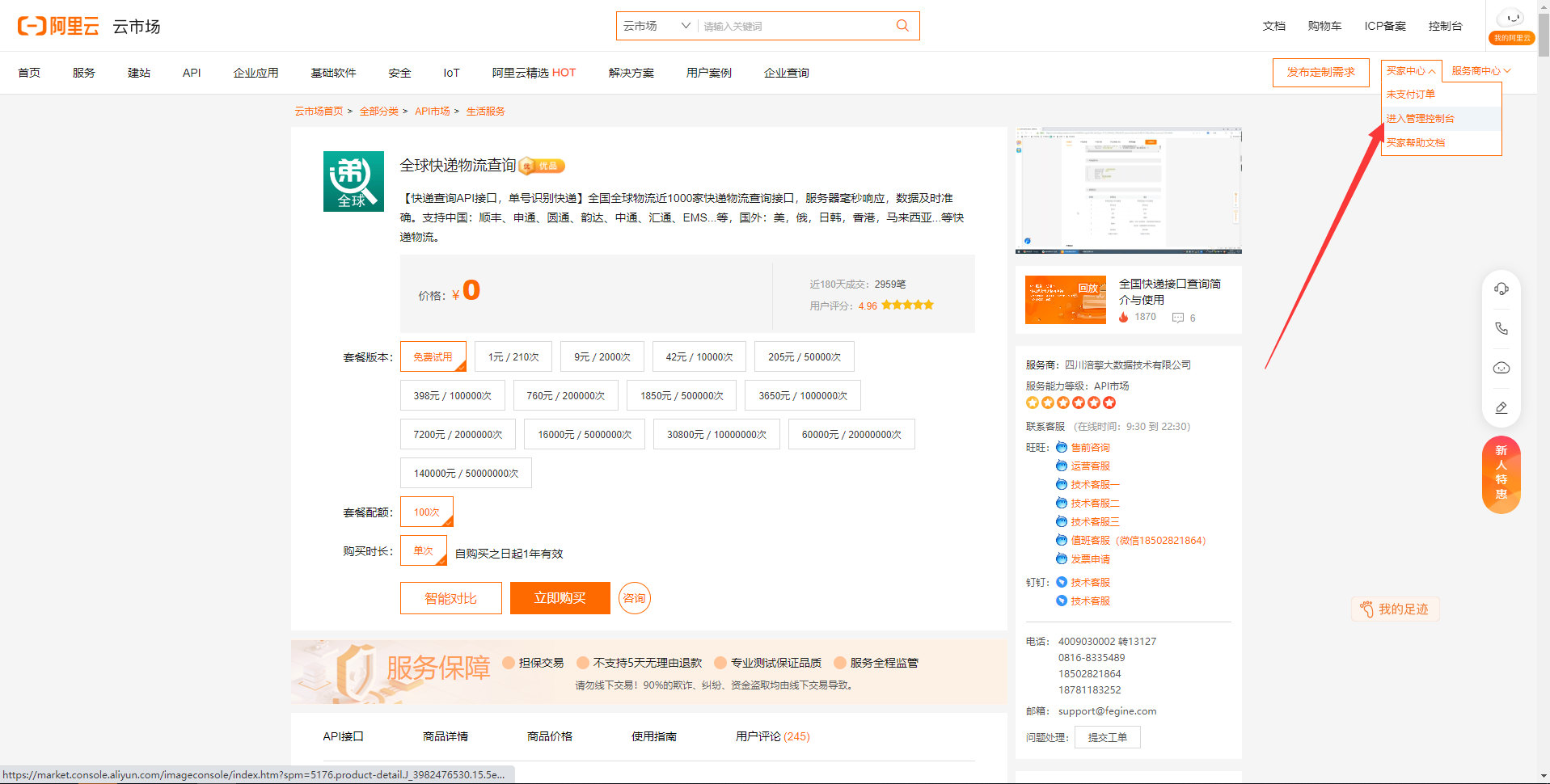This screenshot has height=784, width=1550.
Task: Click the 值班客服 Wangwang icon
Action: (x=1062, y=540)
